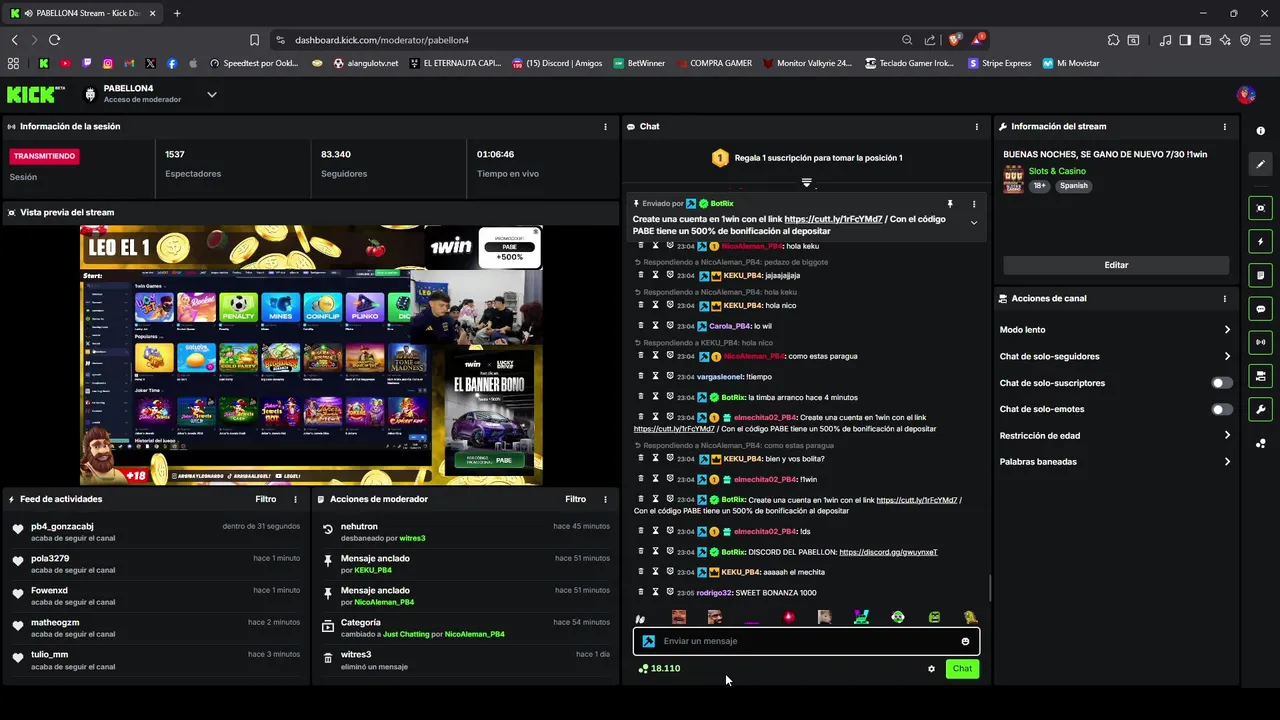Toggle Chat de solo-emotes switch
1280x720 pixels.
[1222, 409]
